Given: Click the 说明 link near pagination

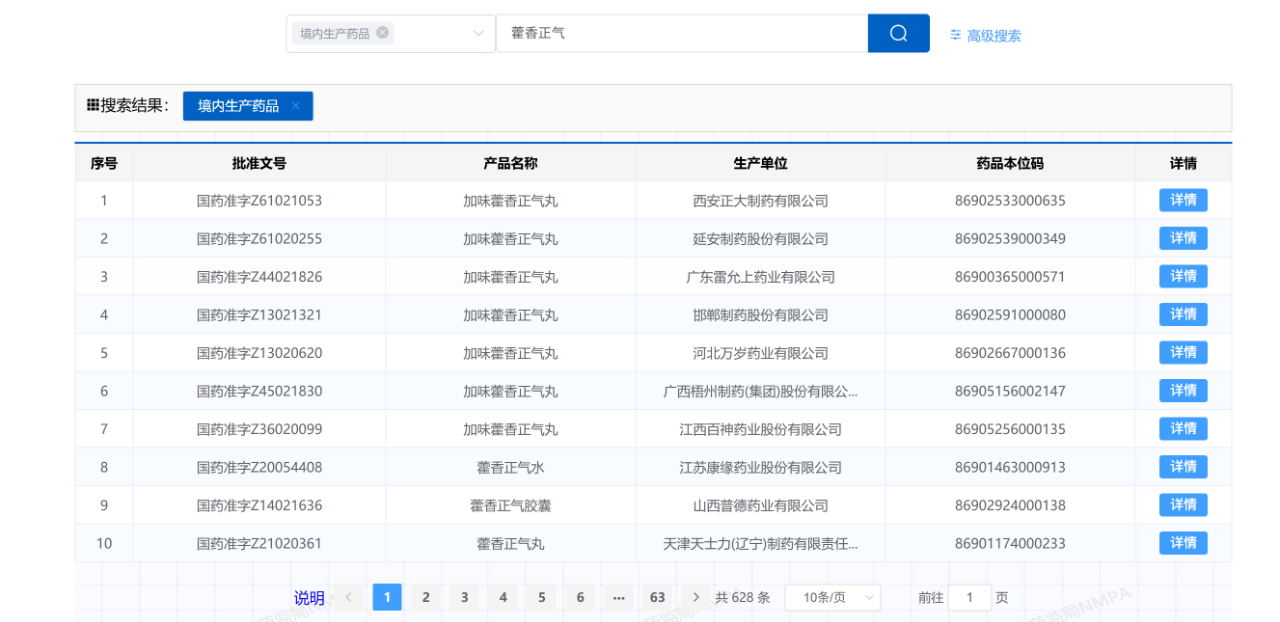Looking at the screenshot, I should pyautogui.click(x=309, y=598).
